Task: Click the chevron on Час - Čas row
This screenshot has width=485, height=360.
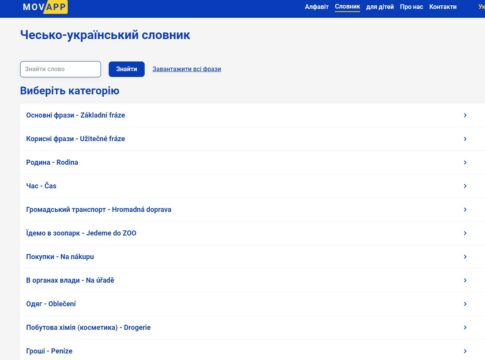Action: pos(465,186)
